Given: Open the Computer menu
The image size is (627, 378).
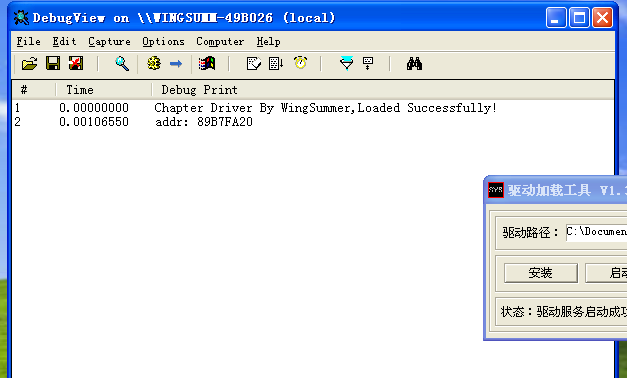Looking at the screenshot, I should pos(220,42).
